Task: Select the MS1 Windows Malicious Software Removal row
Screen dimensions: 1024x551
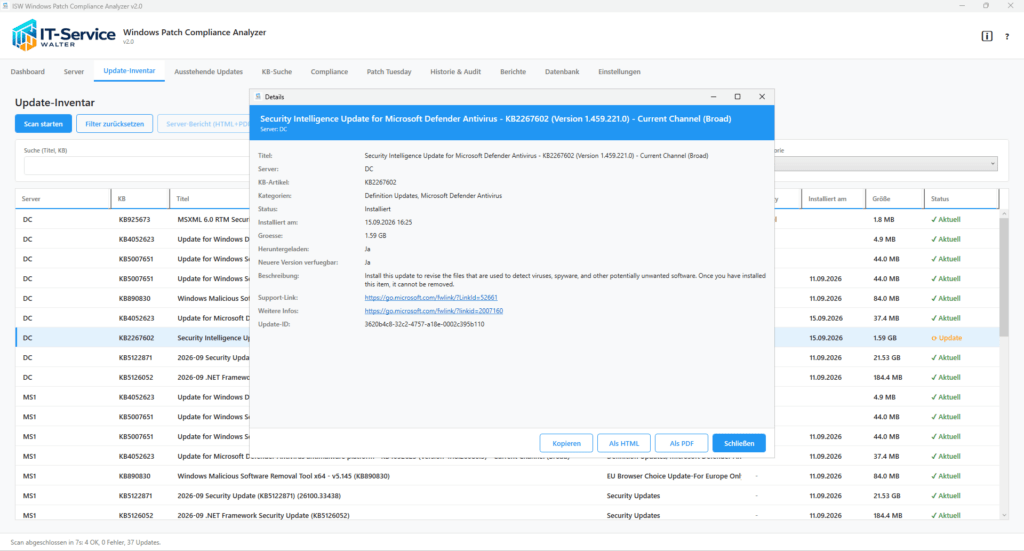Action: 507,476
